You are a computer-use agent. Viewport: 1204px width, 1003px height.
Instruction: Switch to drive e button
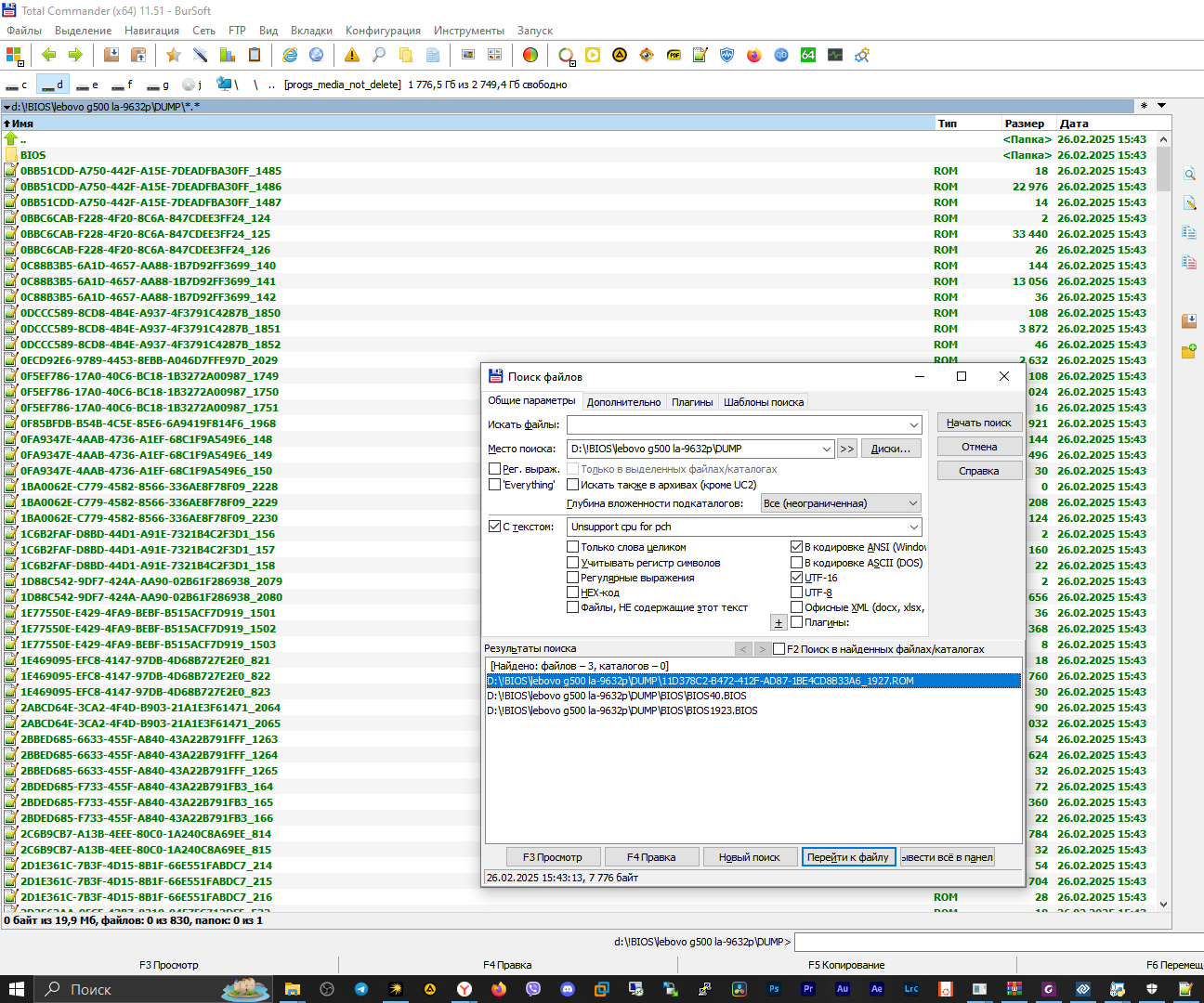pyautogui.click(x=88, y=85)
